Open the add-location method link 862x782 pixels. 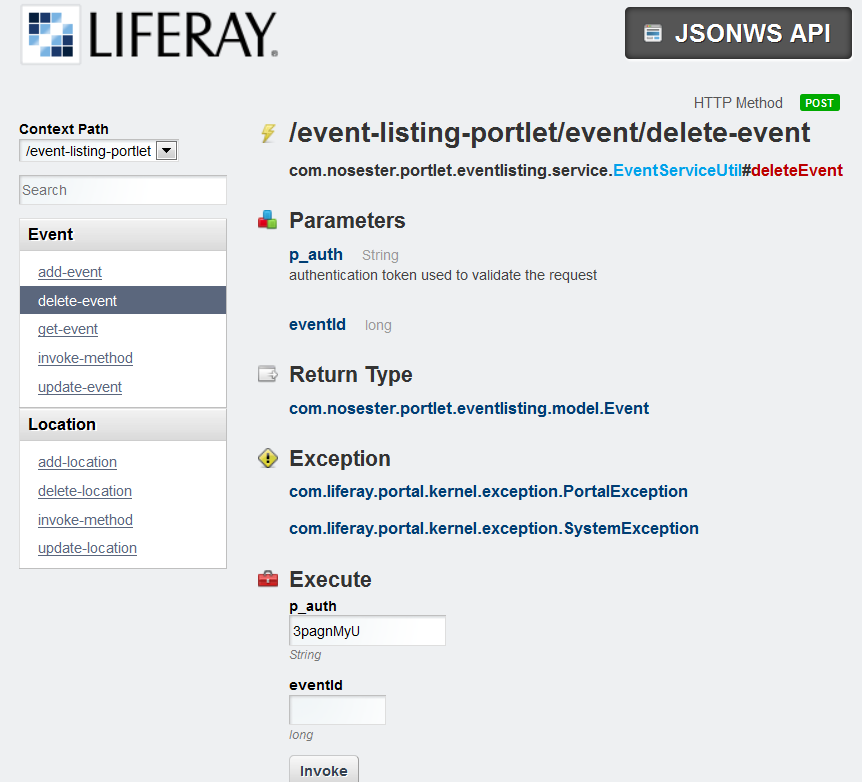point(78,462)
